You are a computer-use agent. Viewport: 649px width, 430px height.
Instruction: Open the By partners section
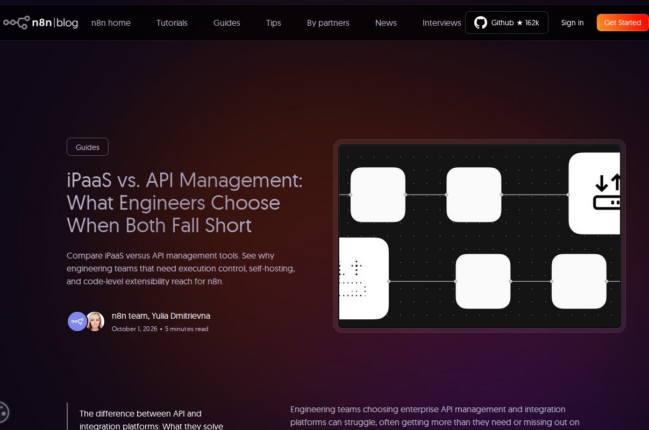click(328, 23)
